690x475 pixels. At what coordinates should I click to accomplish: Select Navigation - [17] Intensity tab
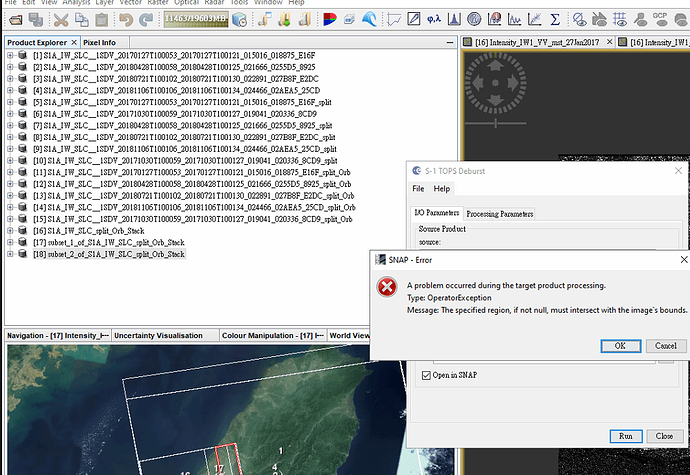[58, 335]
